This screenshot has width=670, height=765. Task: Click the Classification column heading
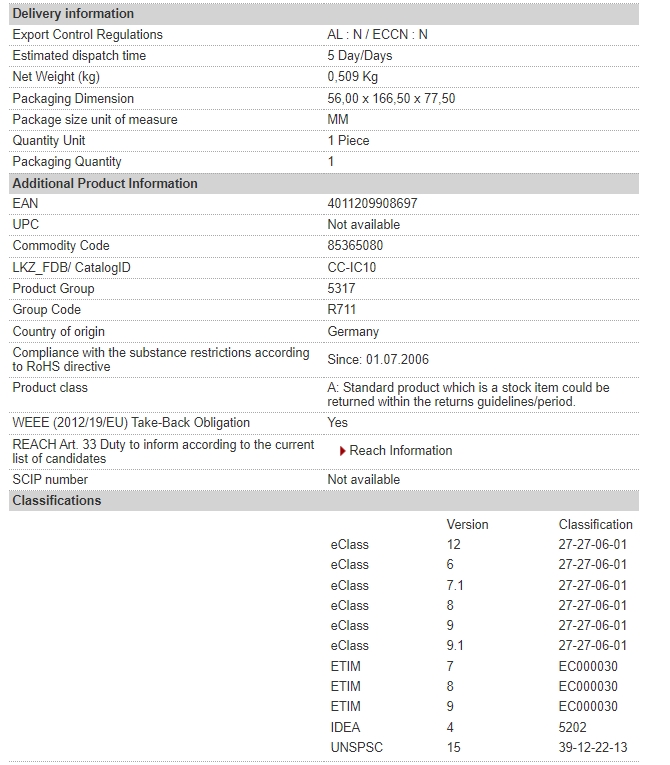[x=595, y=524]
